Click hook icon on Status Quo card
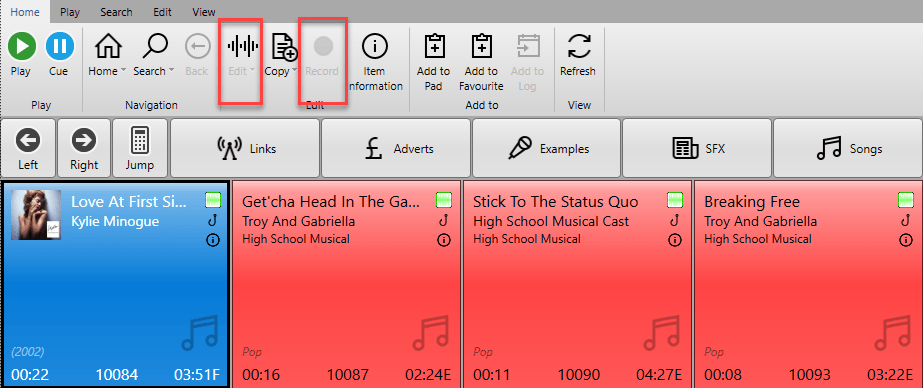 click(675, 221)
